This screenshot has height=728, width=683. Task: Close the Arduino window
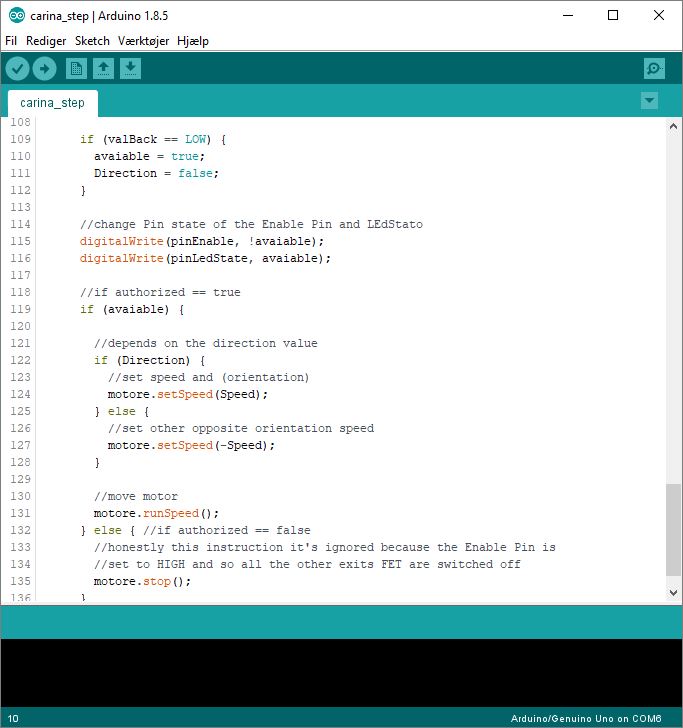pos(658,15)
